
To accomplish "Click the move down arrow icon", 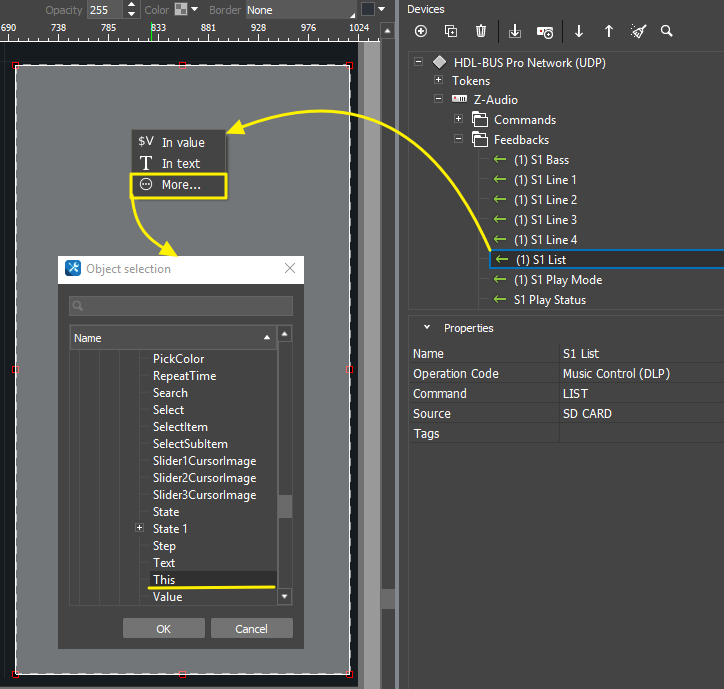I will 578,31.
